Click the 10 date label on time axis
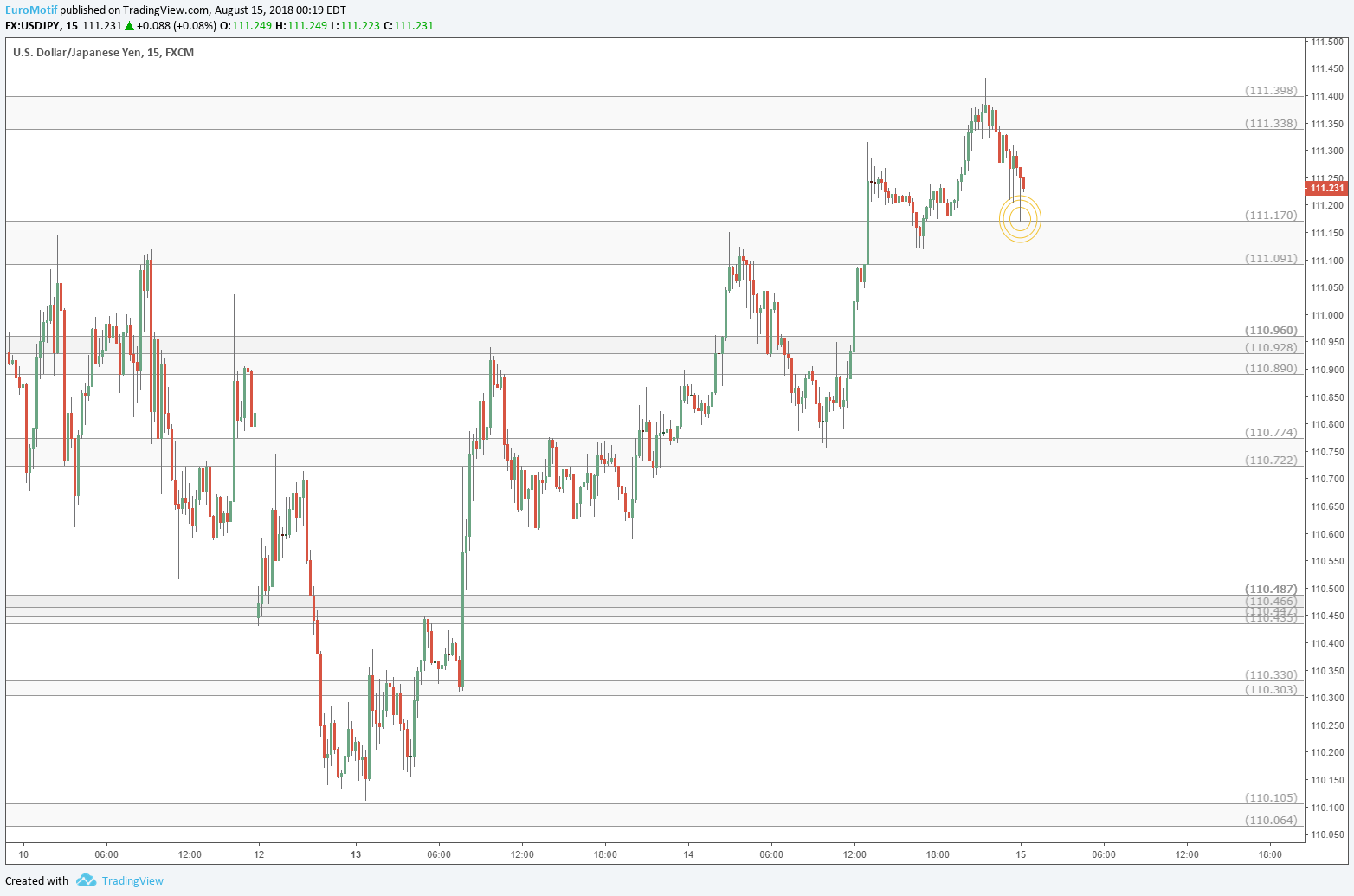The width and height of the screenshot is (1354, 896). tap(23, 854)
